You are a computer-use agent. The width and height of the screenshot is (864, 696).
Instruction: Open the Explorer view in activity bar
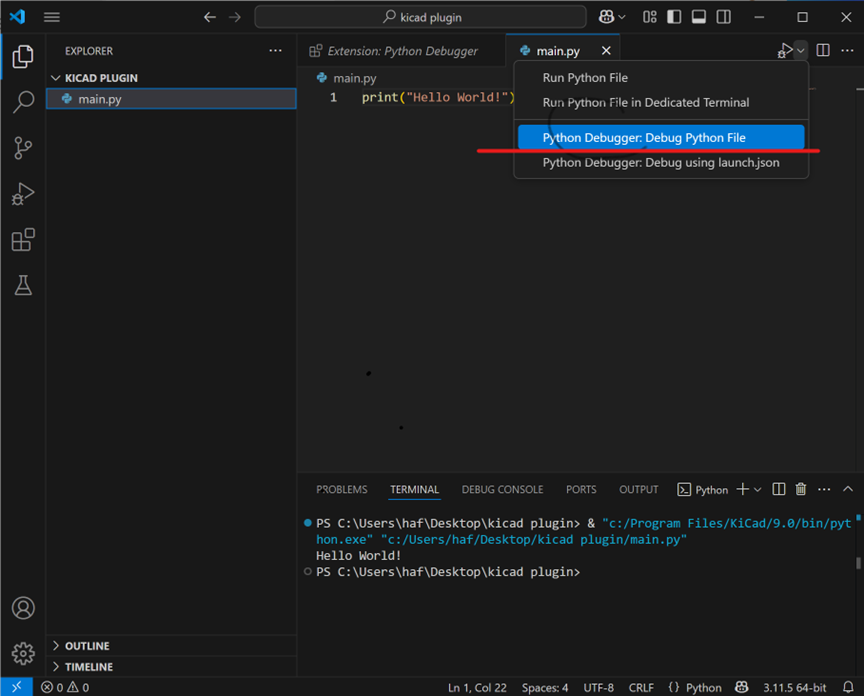coord(23,57)
